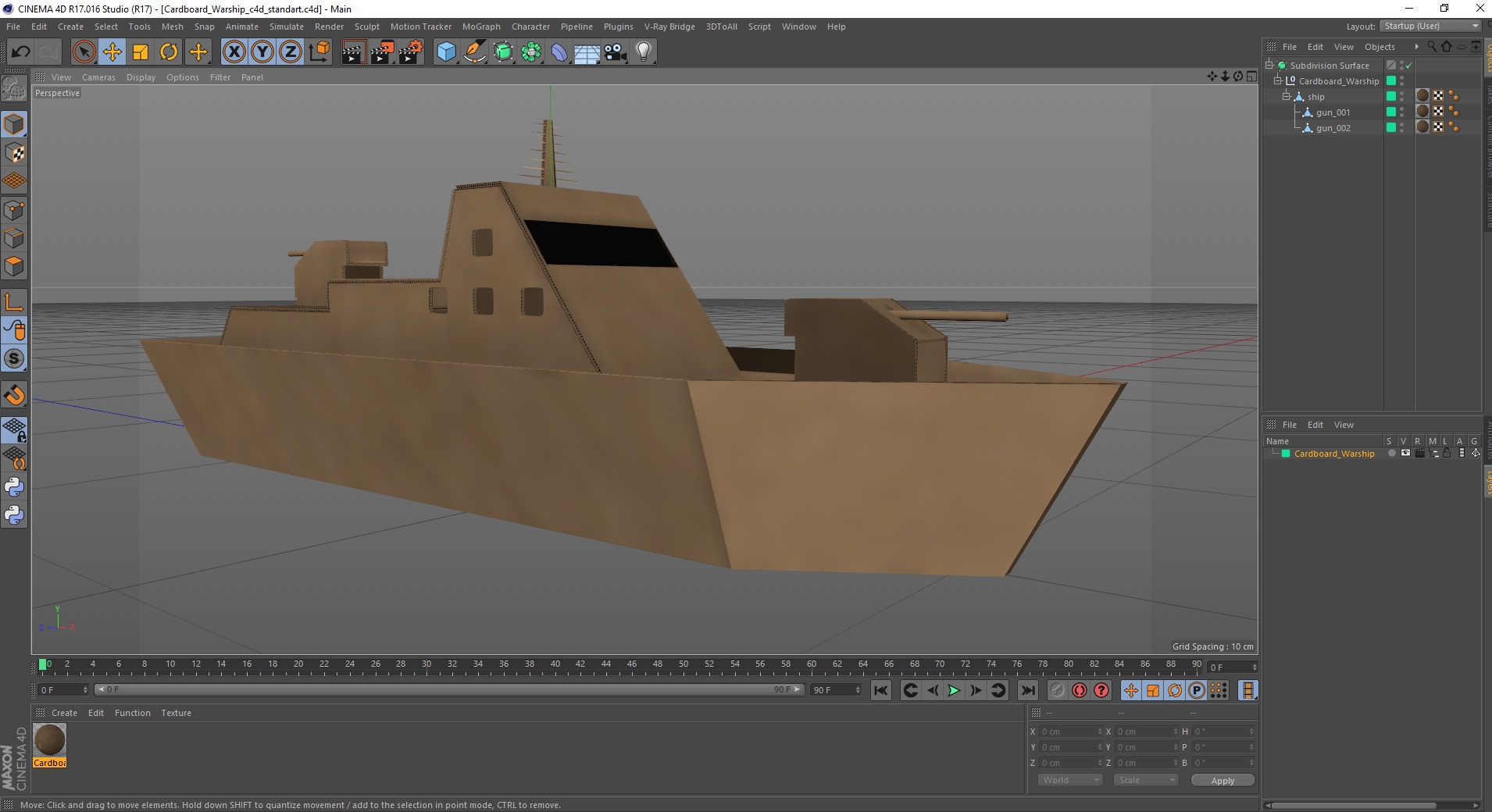Go to end of animation
The width and height of the screenshot is (1492, 812).
point(1028,690)
